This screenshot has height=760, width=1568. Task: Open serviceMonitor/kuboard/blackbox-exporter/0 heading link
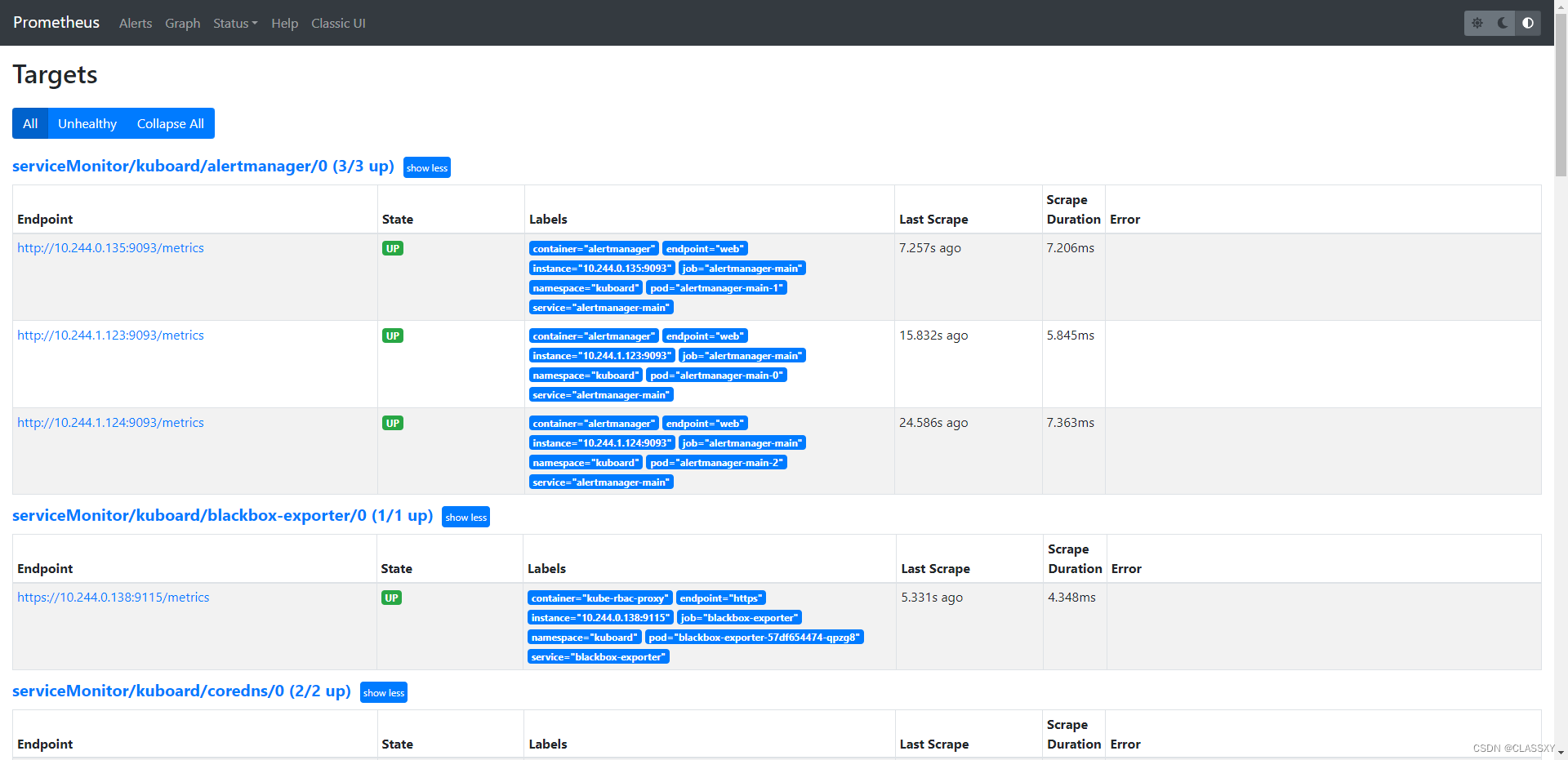tap(222, 515)
